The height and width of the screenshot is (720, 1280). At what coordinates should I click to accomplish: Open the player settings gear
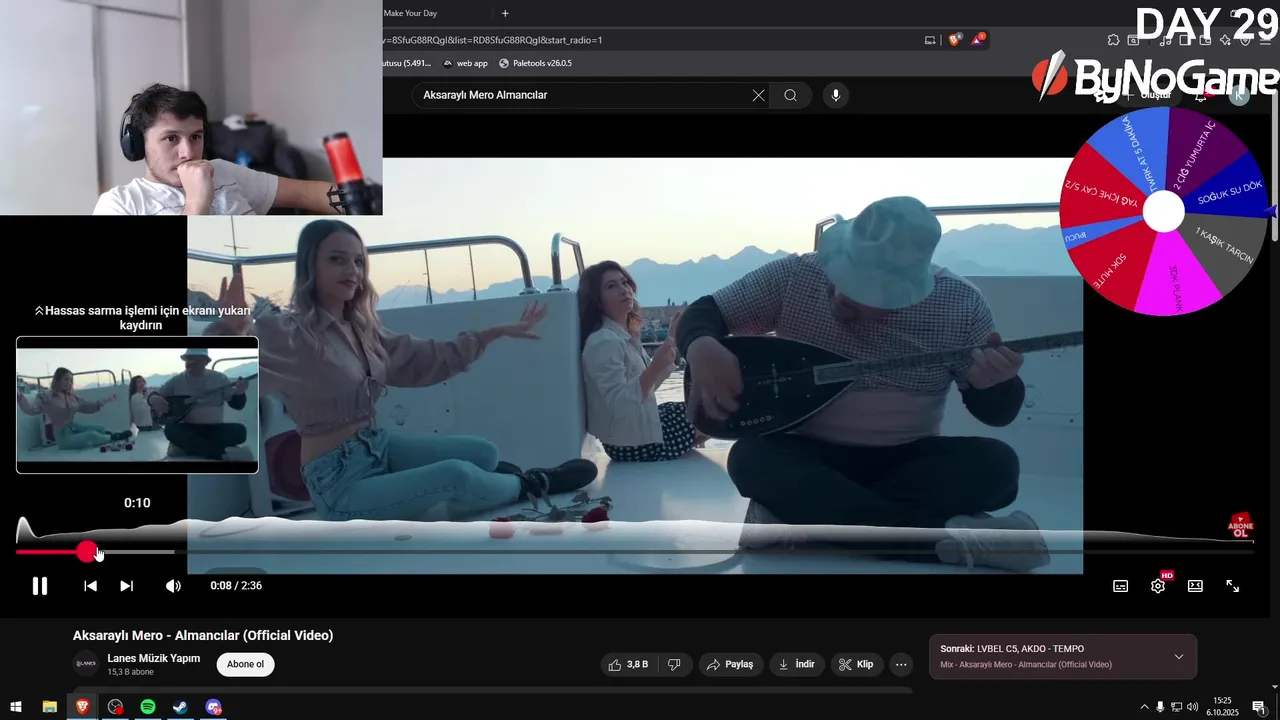click(x=1158, y=586)
